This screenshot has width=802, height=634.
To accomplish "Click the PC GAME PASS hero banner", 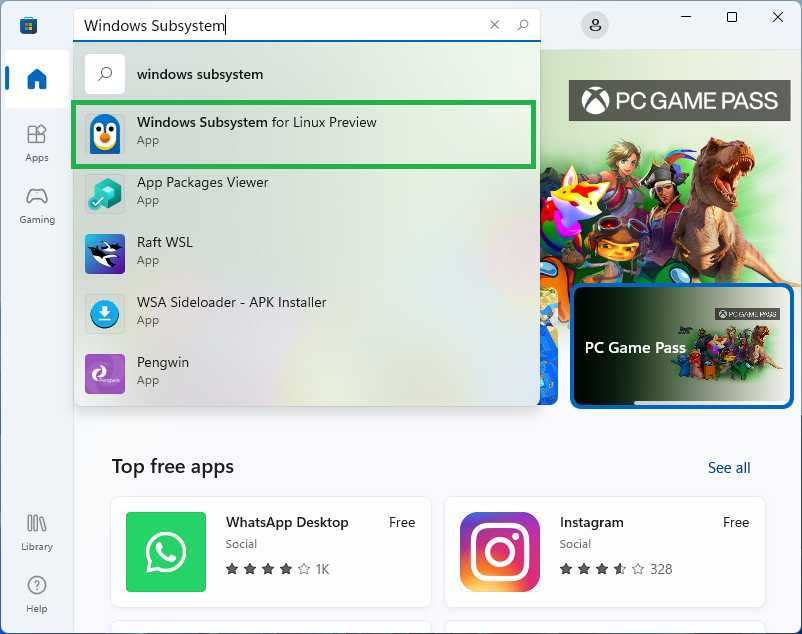I will pyautogui.click(x=680, y=101).
